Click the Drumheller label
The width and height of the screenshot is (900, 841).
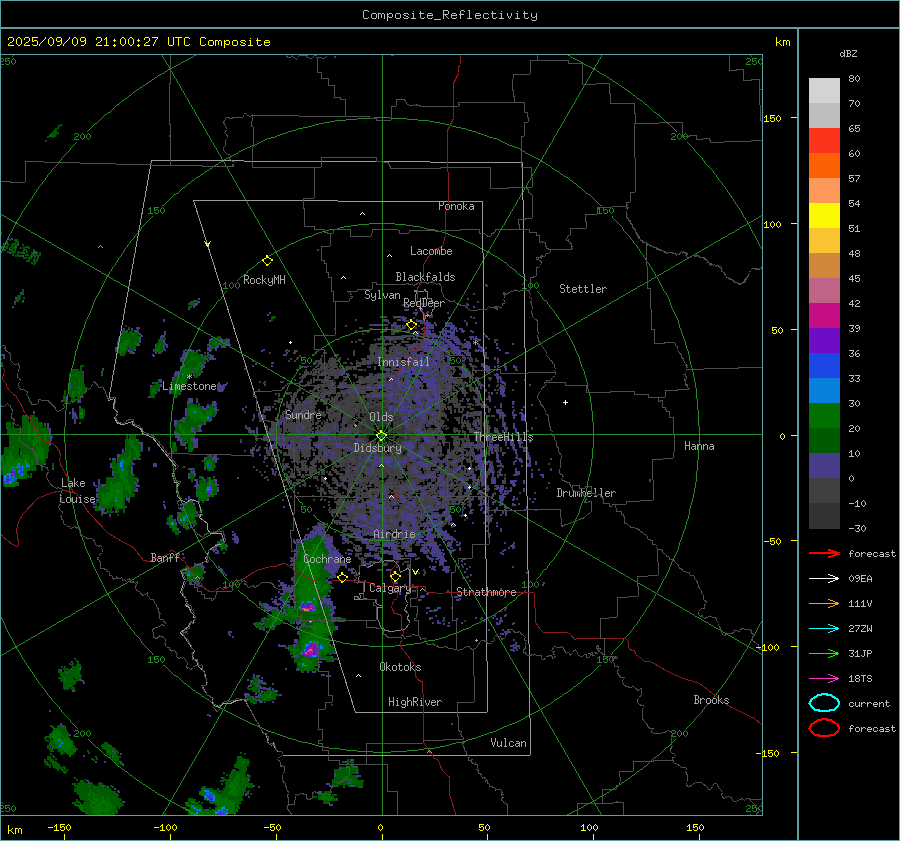coord(586,493)
